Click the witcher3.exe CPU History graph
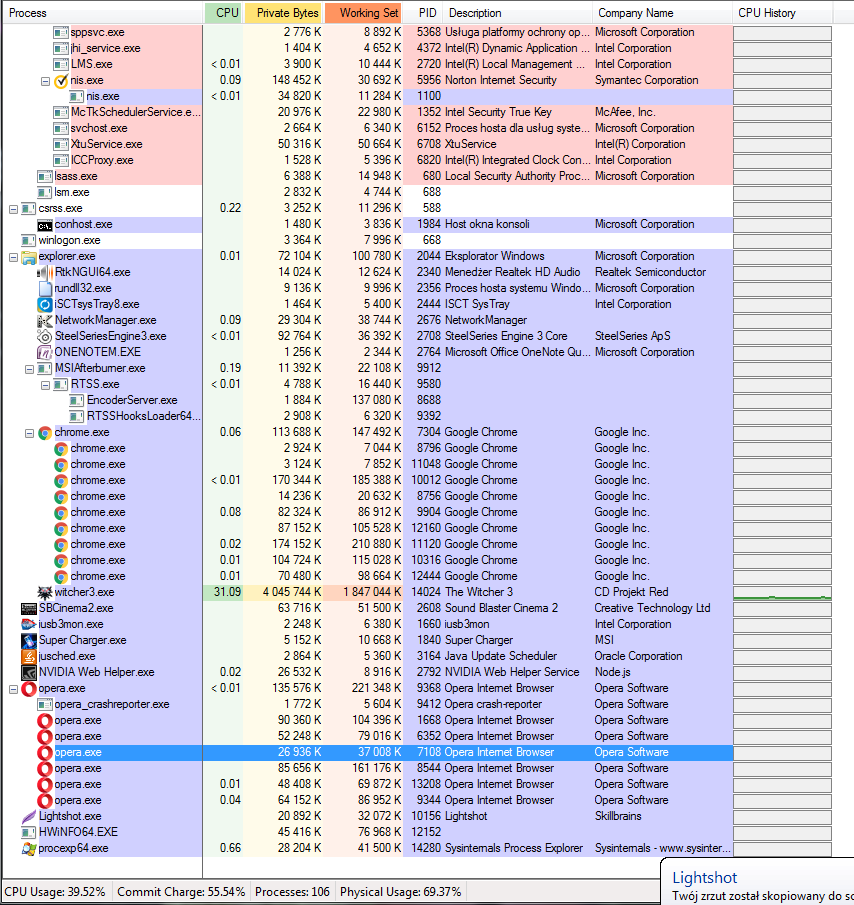The image size is (854, 905). tap(782, 593)
